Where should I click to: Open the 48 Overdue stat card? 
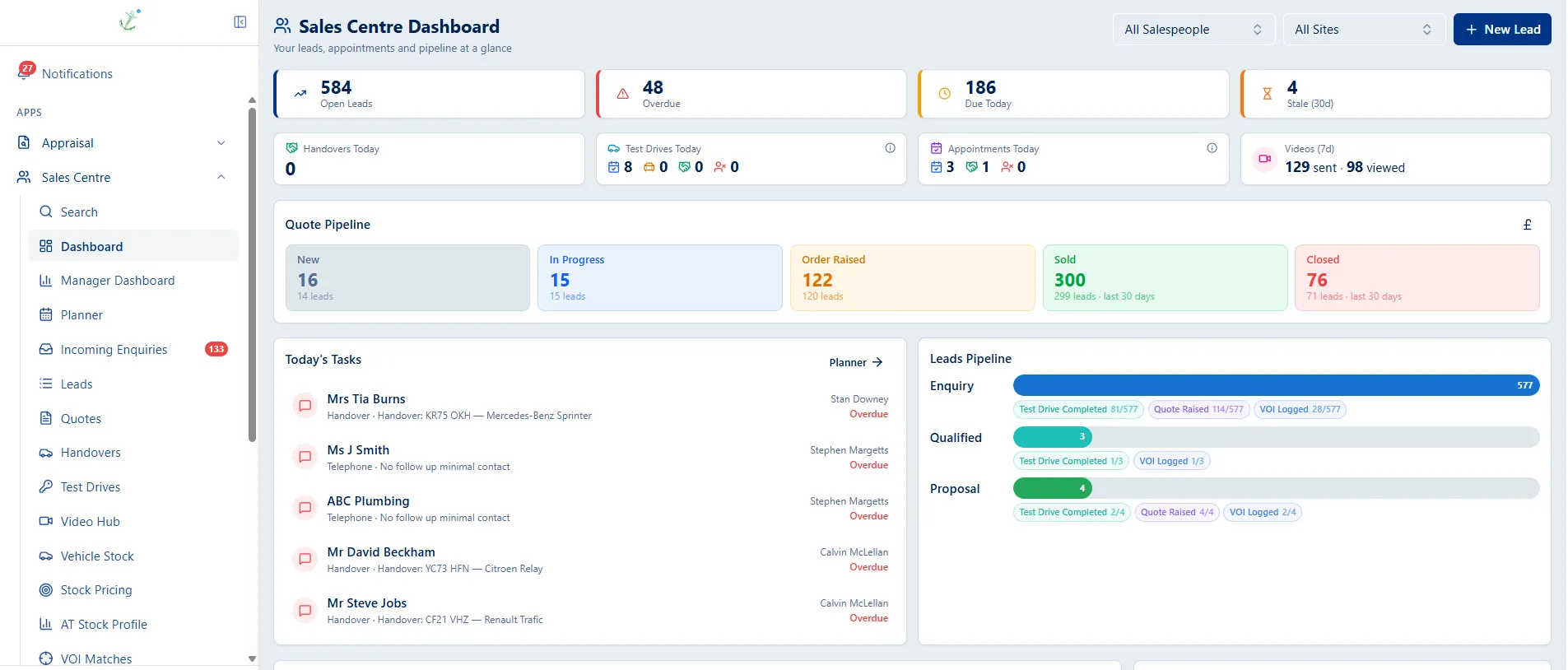coord(751,94)
